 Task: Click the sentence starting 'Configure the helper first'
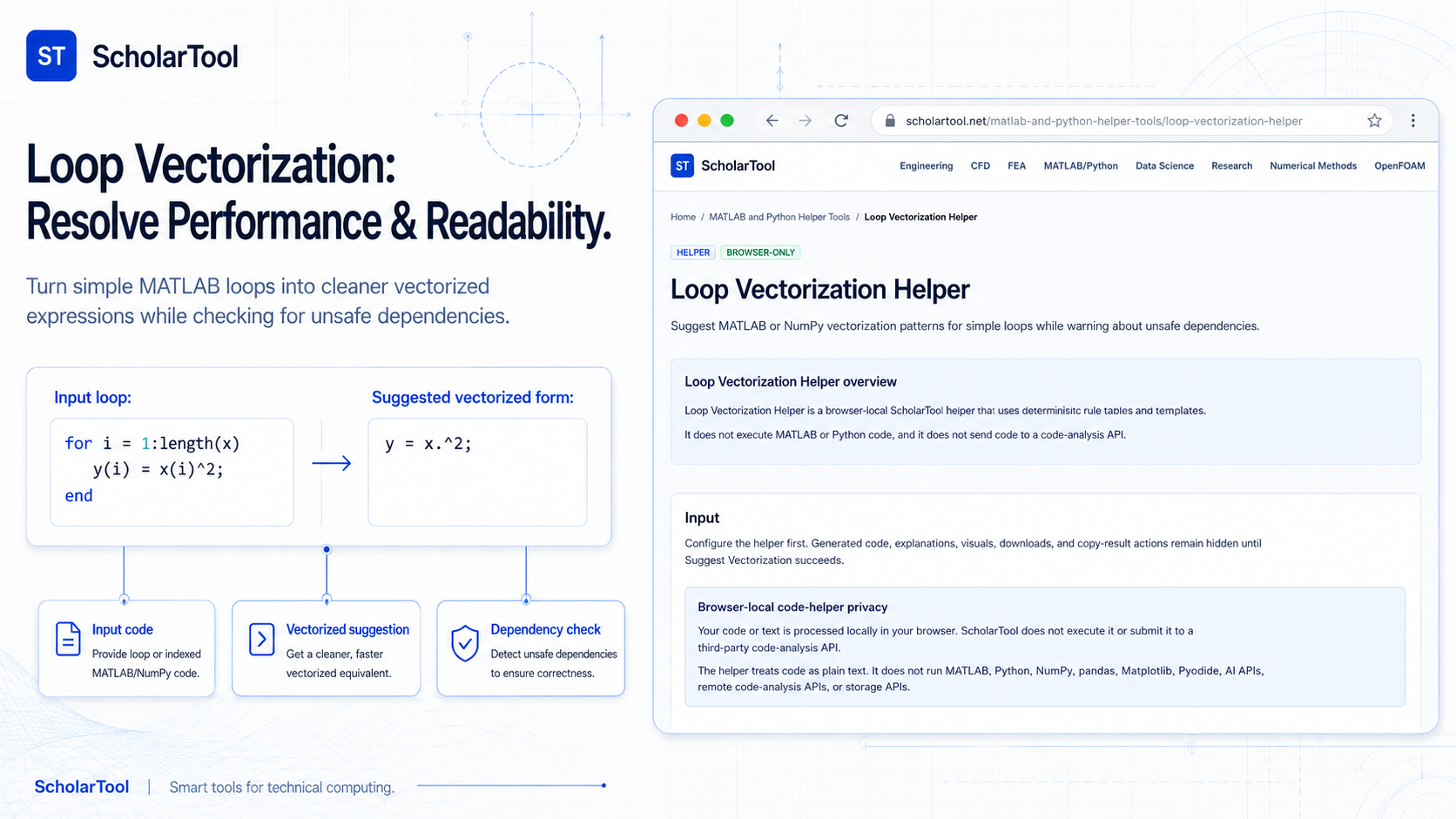(973, 552)
